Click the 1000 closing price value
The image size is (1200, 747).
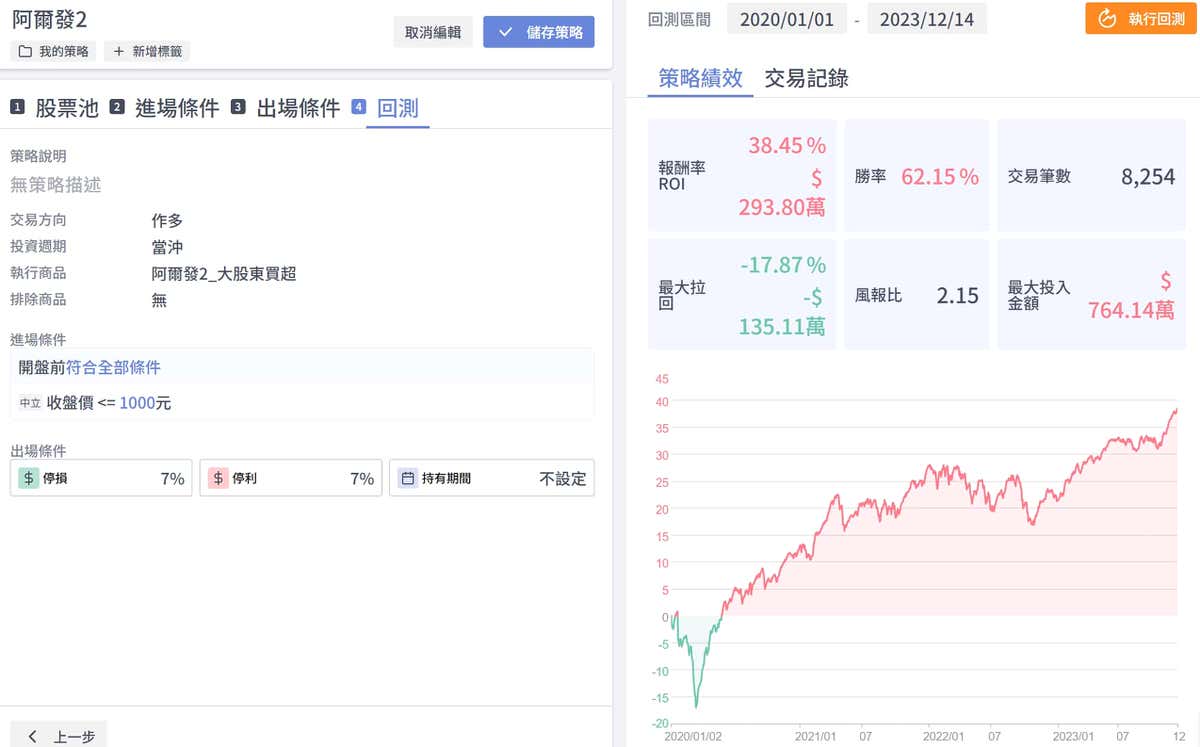click(137, 403)
